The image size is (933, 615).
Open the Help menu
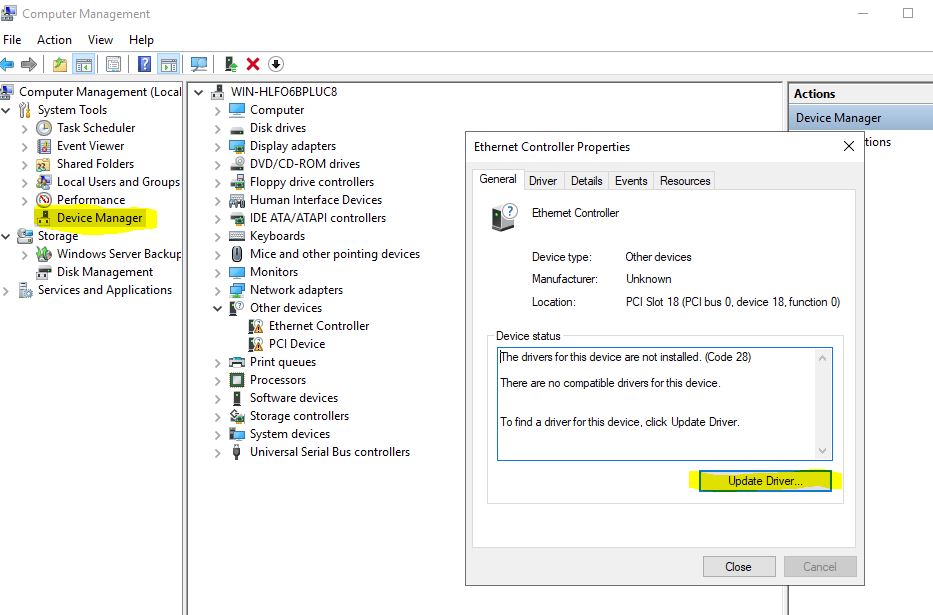(x=141, y=40)
